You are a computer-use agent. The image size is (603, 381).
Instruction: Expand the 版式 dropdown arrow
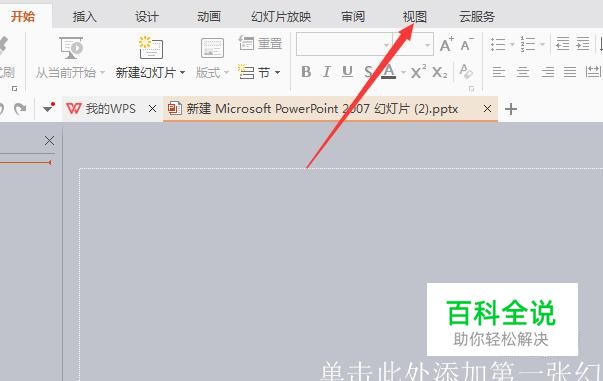[x=226, y=72]
